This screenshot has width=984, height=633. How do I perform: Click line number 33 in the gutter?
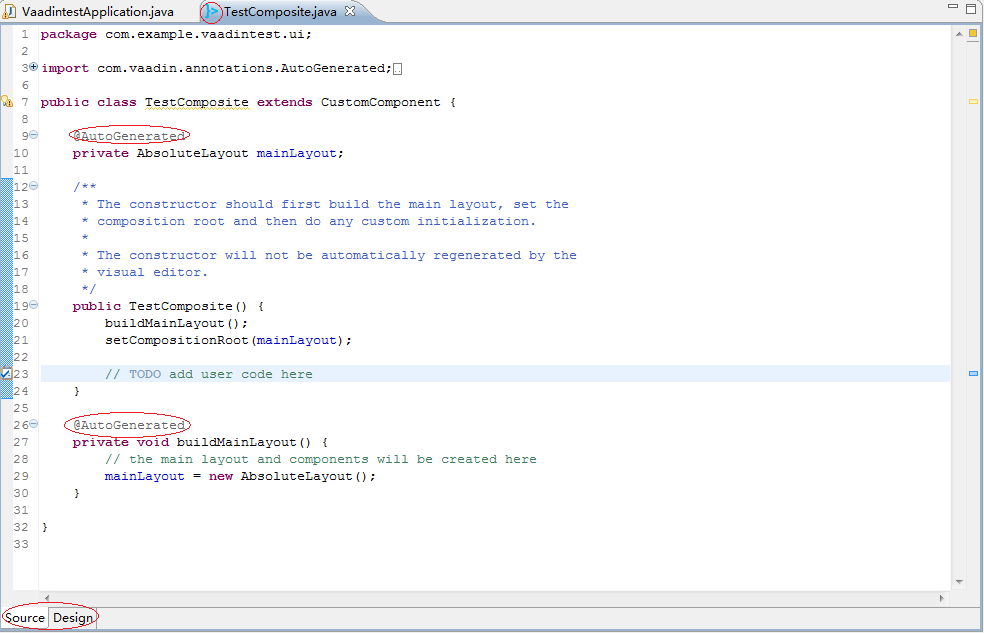(x=21, y=544)
